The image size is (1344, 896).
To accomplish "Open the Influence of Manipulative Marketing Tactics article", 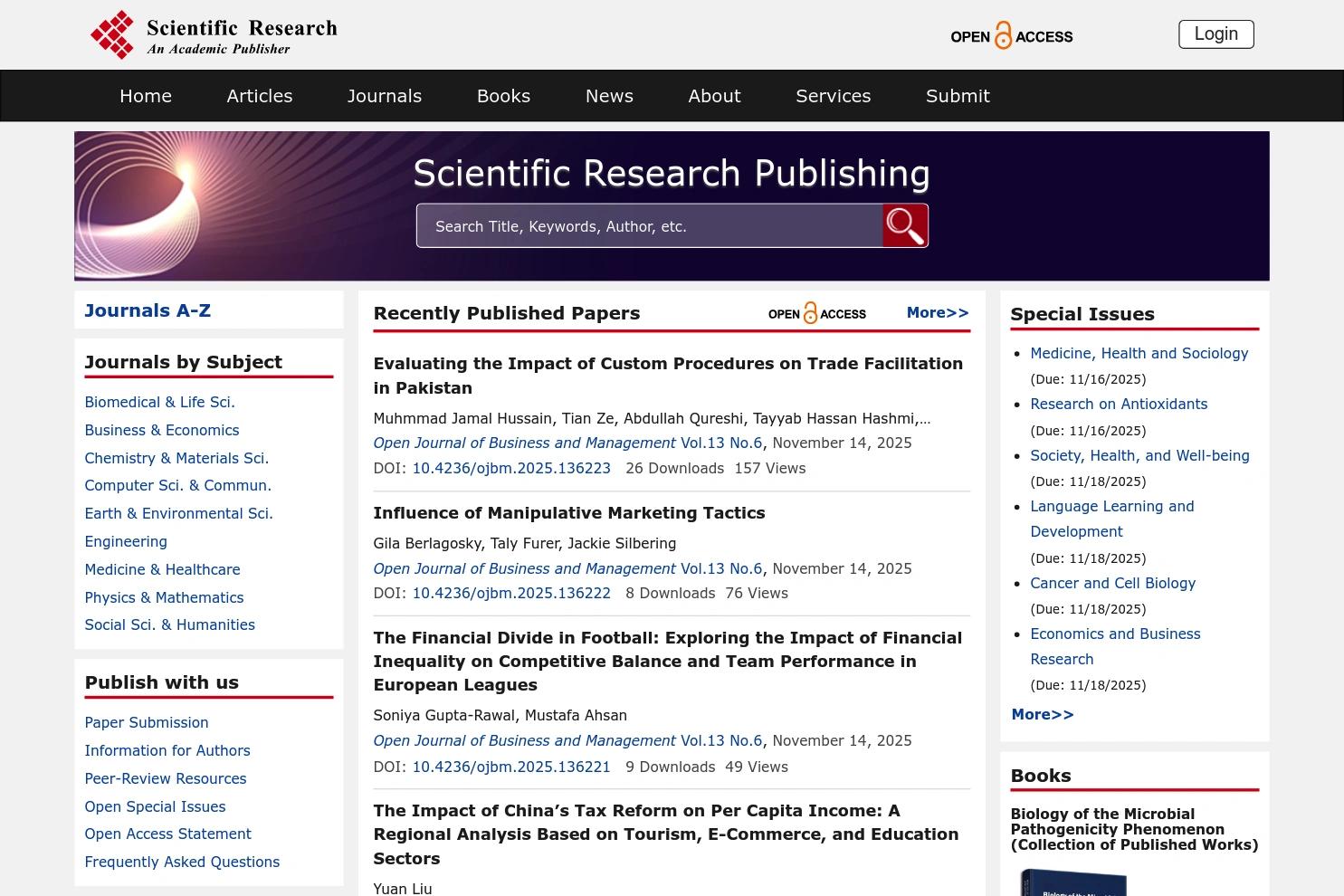I will pos(568,512).
